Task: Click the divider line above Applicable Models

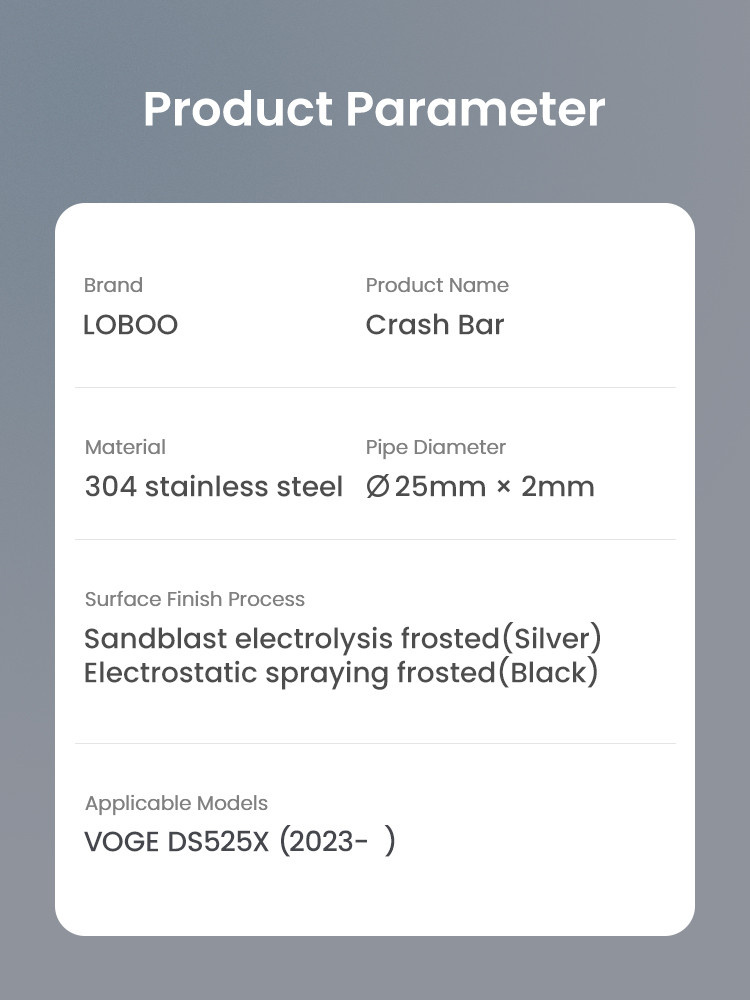Action: point(375,743)
